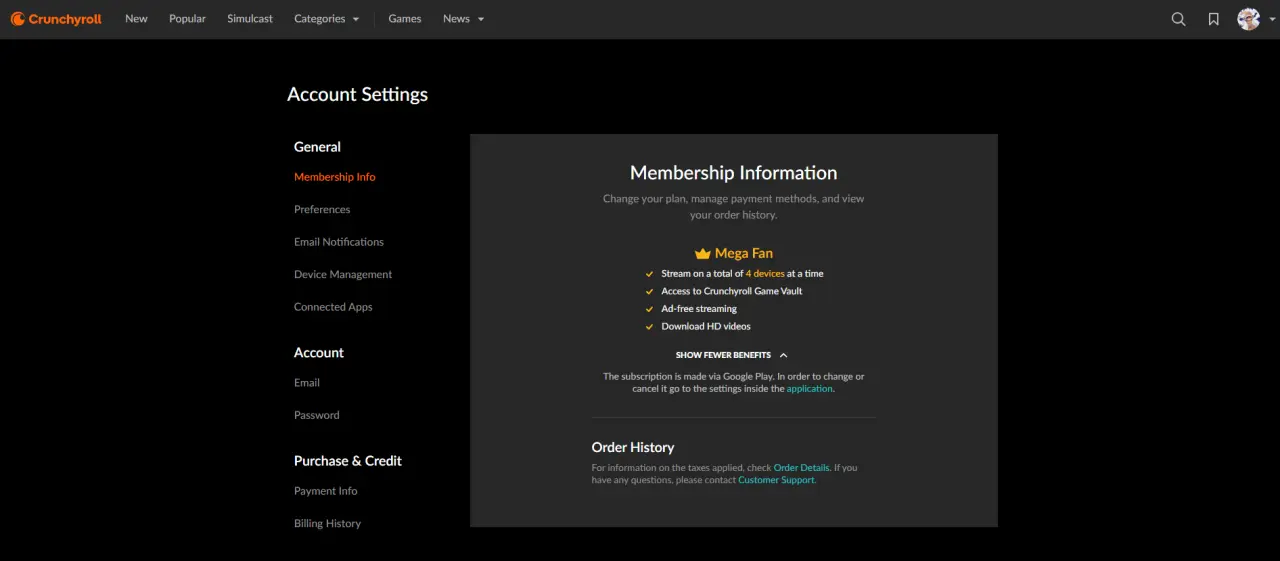Open the Popular section

(x=187, y=19)
